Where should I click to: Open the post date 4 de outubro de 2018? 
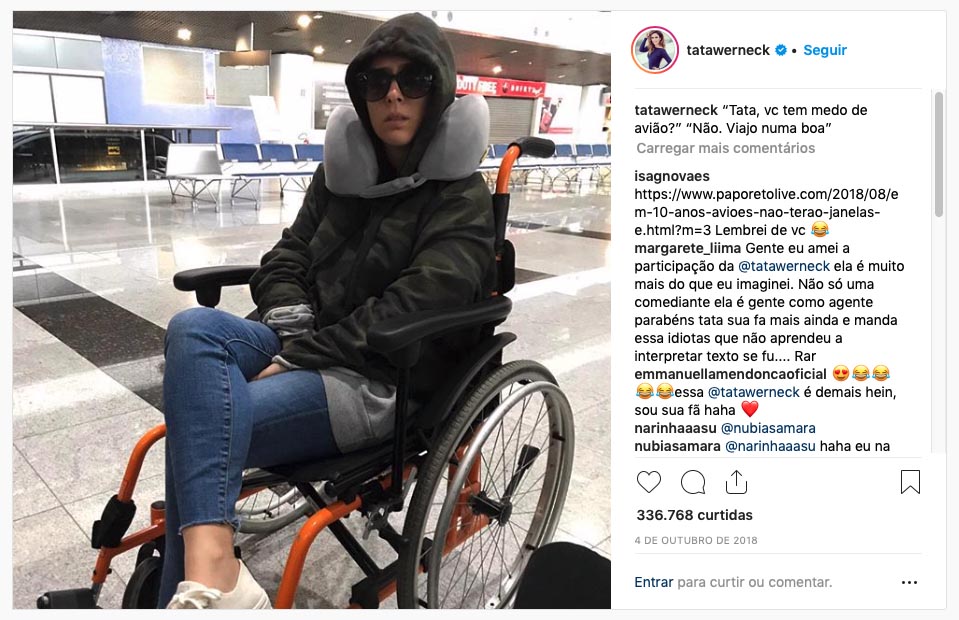pos(696,541)
